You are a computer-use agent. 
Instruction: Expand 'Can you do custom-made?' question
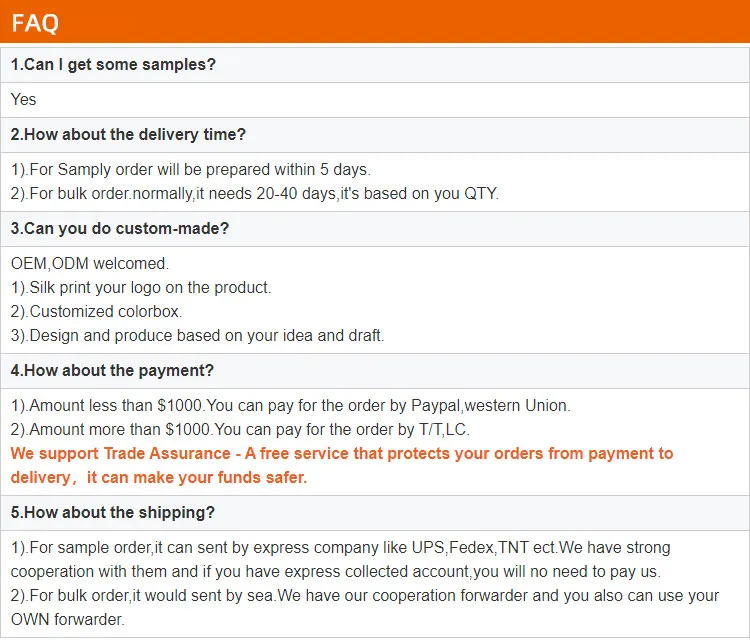click(x=120, y=229)
